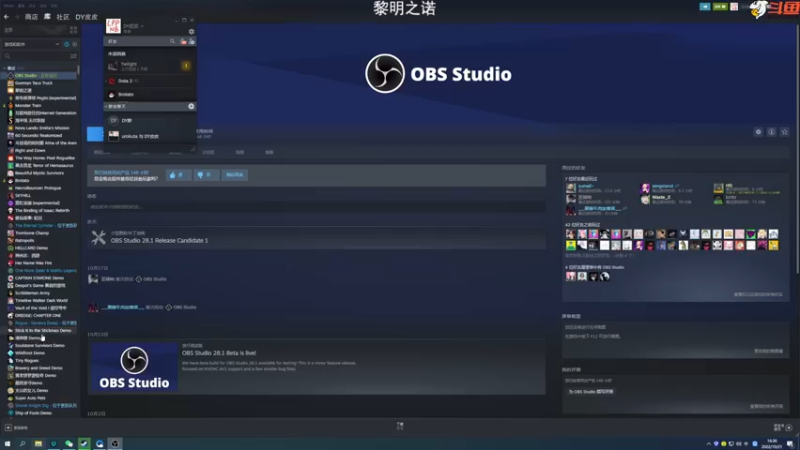
Task: Click write a review for OBS Studio
Action: click(591, 392)
